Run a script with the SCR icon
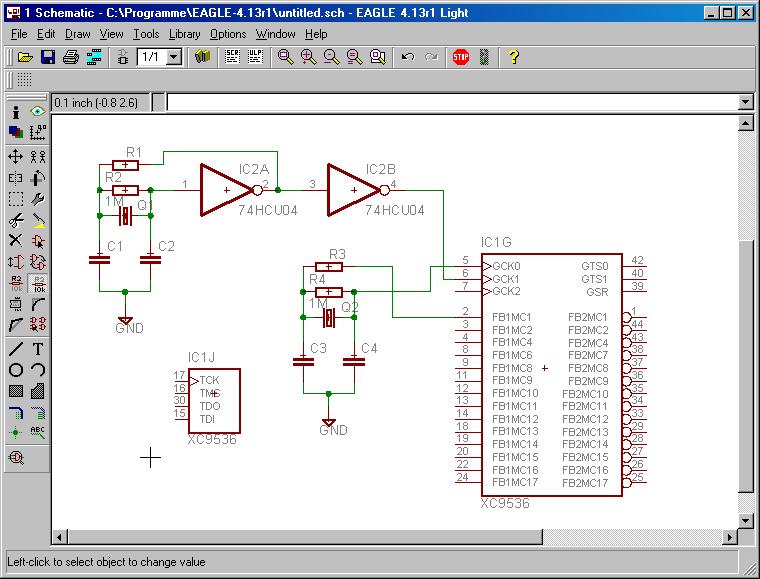Image resolution: width=760 pixels, height=579 pixels. coord(233,57)
